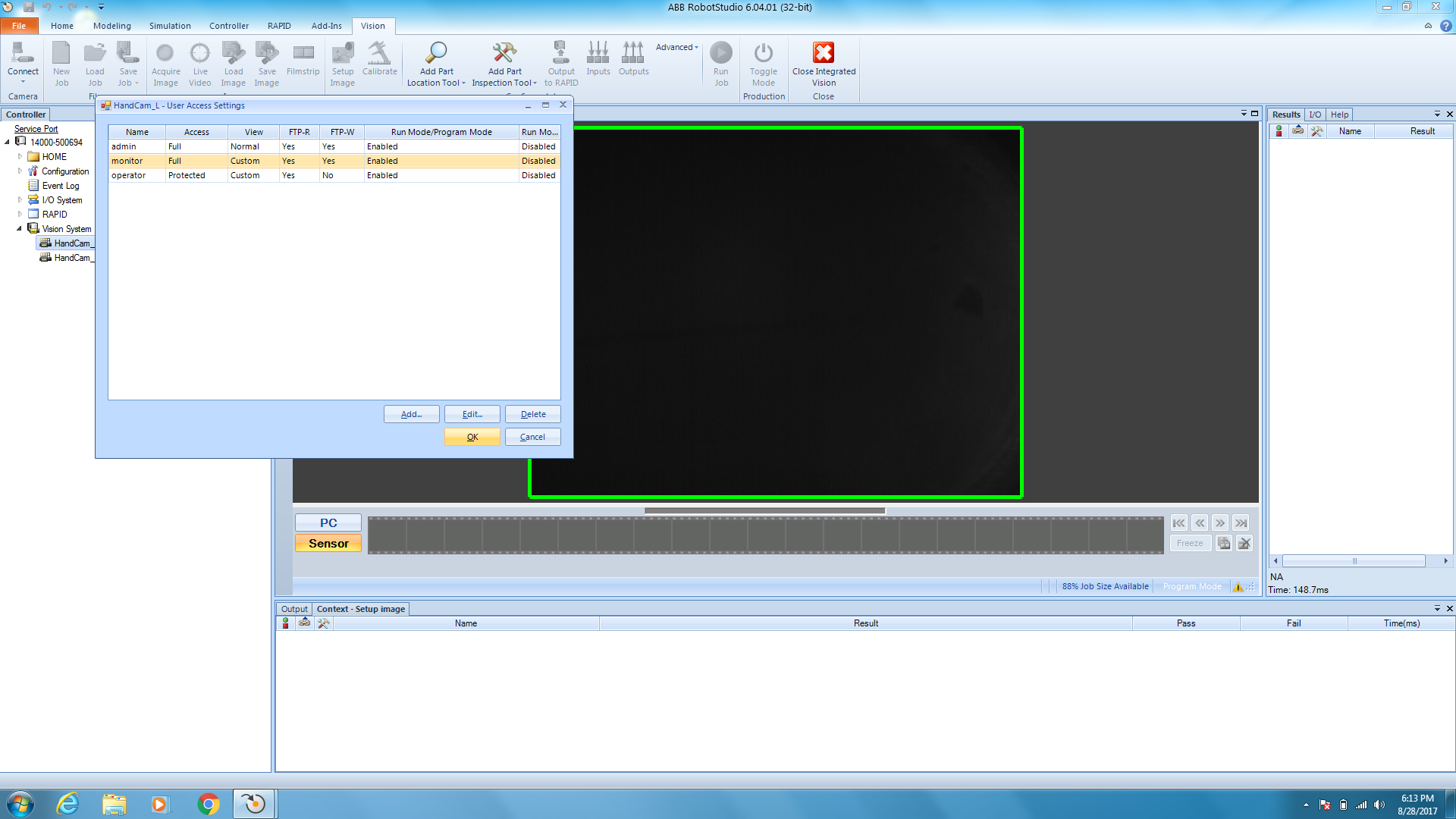
Task: Open the RAPID ribbon tab
Action: click(x=279, y=26)
